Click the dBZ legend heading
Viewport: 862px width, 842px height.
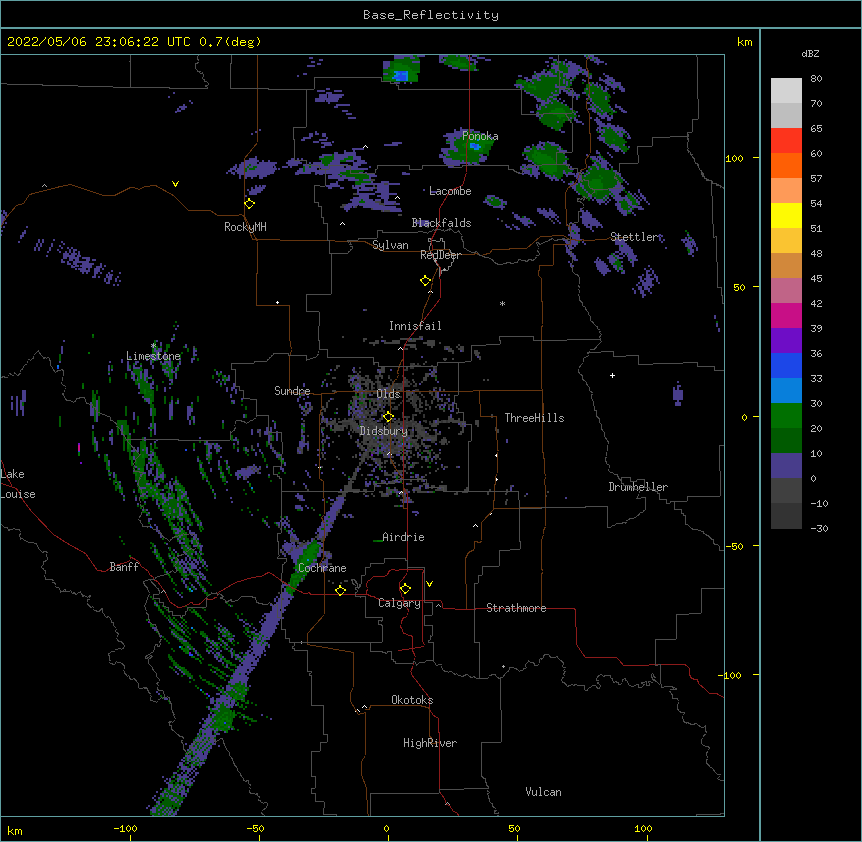[810, 53]
